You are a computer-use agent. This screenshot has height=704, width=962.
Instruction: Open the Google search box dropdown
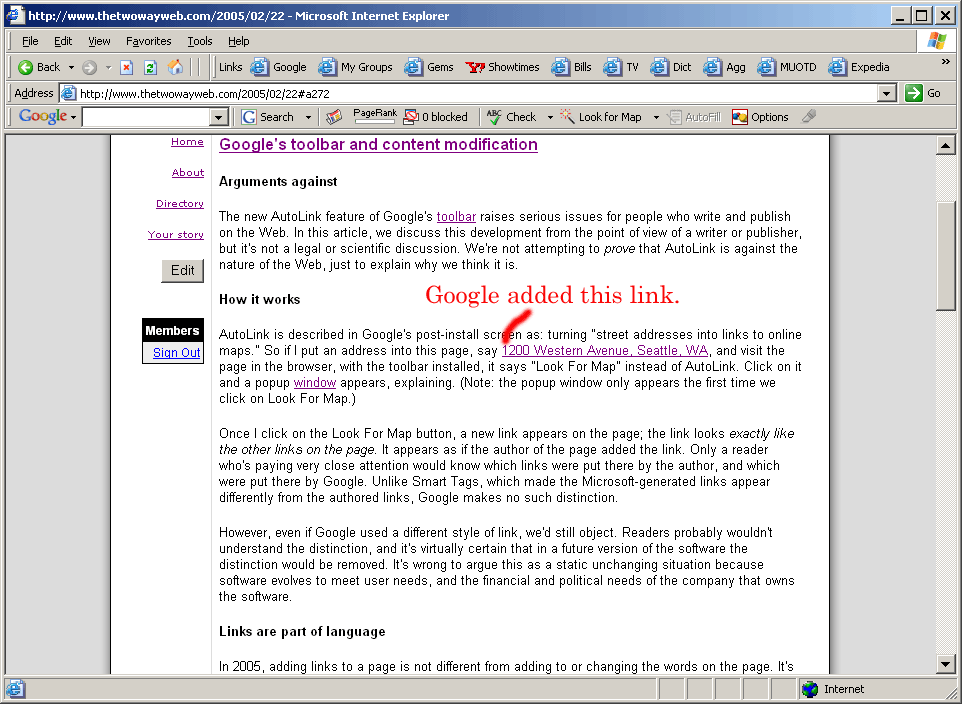(219, 117)
